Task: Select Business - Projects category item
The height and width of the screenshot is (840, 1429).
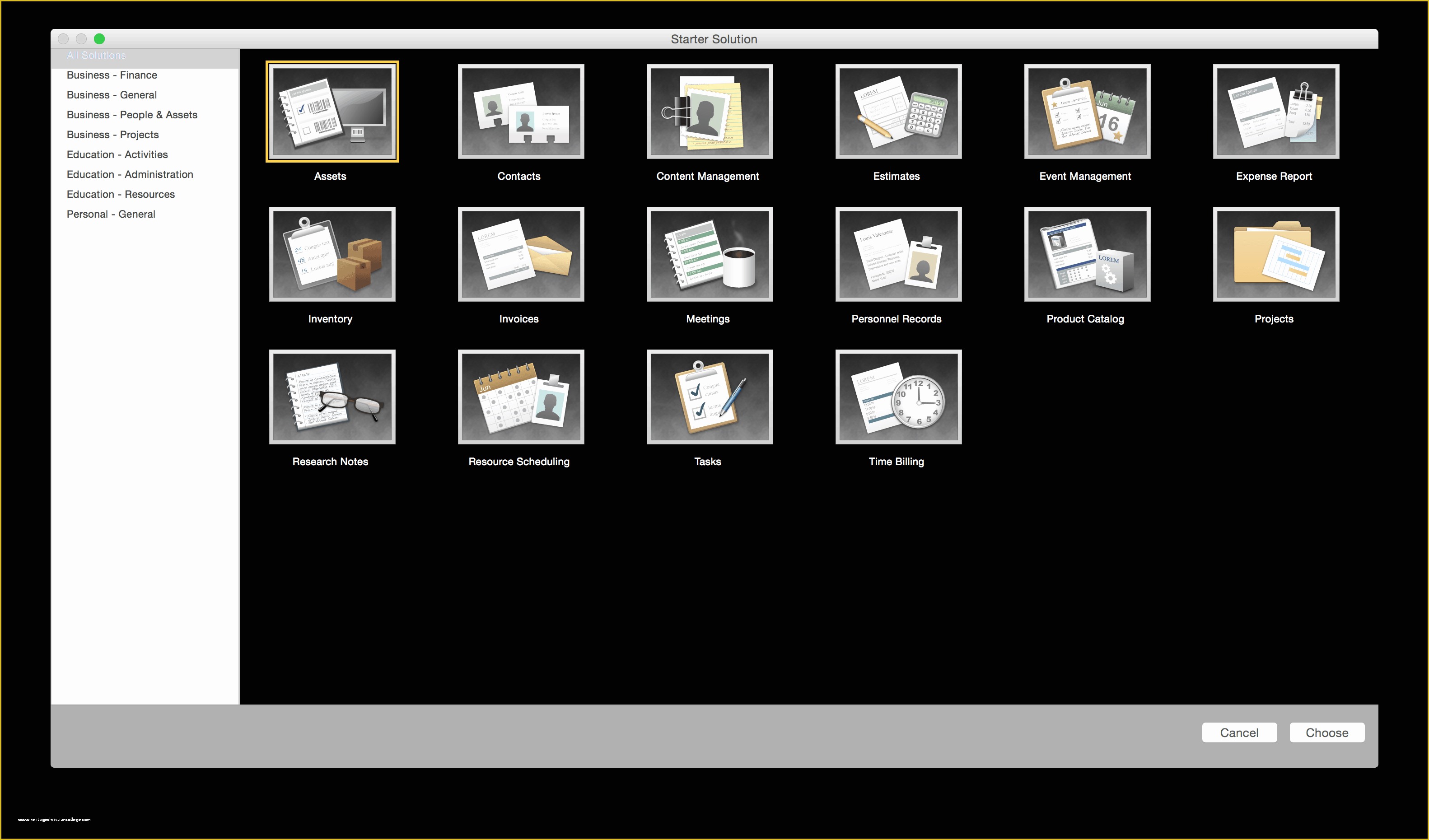Action: (x=113, y=135)
